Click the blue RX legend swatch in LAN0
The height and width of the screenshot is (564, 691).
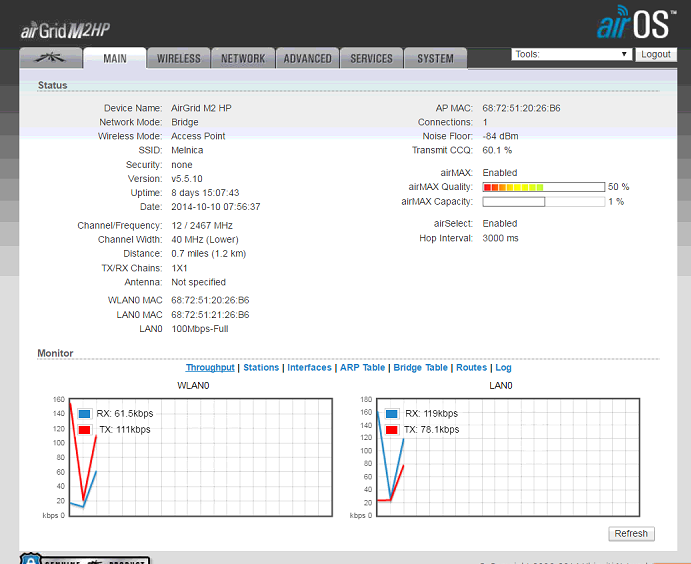click(x=391, y=414)
